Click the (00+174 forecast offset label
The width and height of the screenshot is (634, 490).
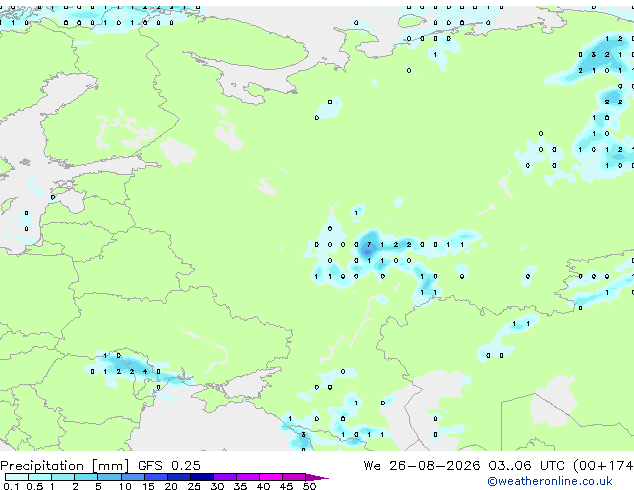click(603, 466)
